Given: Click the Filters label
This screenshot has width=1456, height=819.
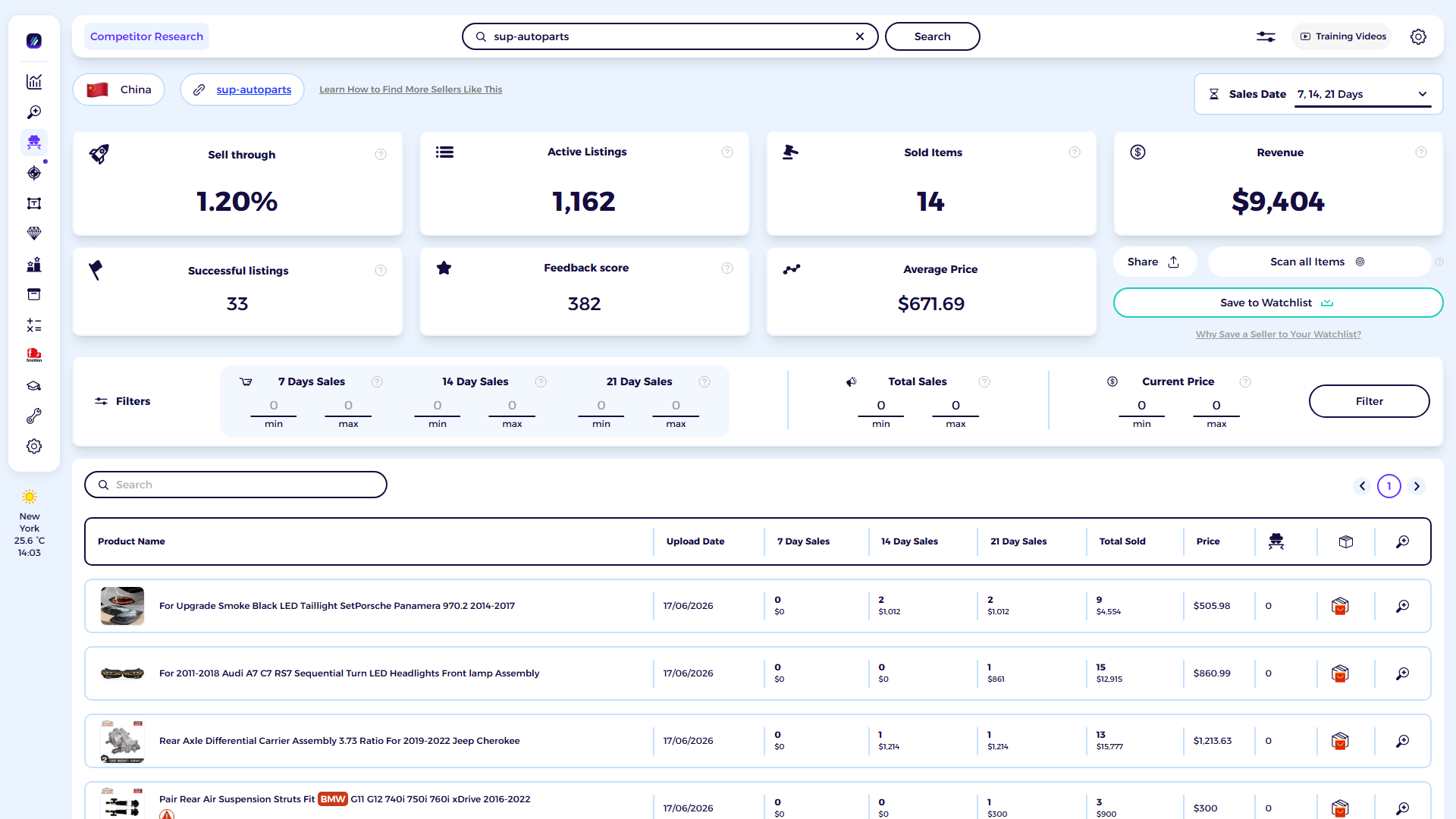Looking at the screenshot, I should coord(133,401).
